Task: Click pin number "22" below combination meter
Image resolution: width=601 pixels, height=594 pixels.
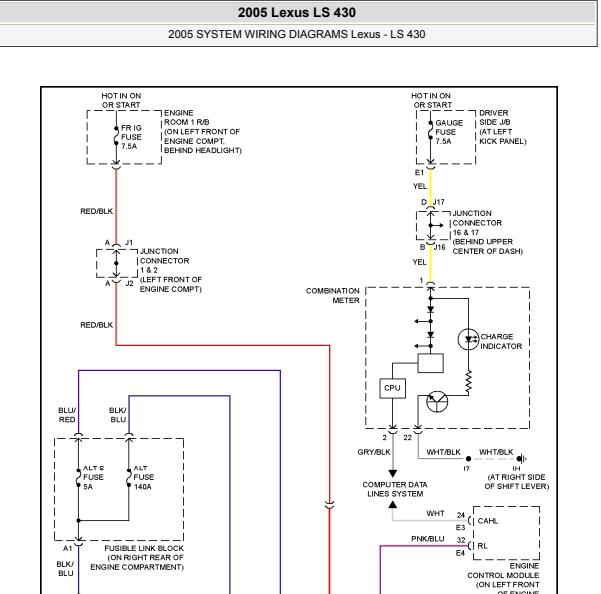Action: coord(407,438)
